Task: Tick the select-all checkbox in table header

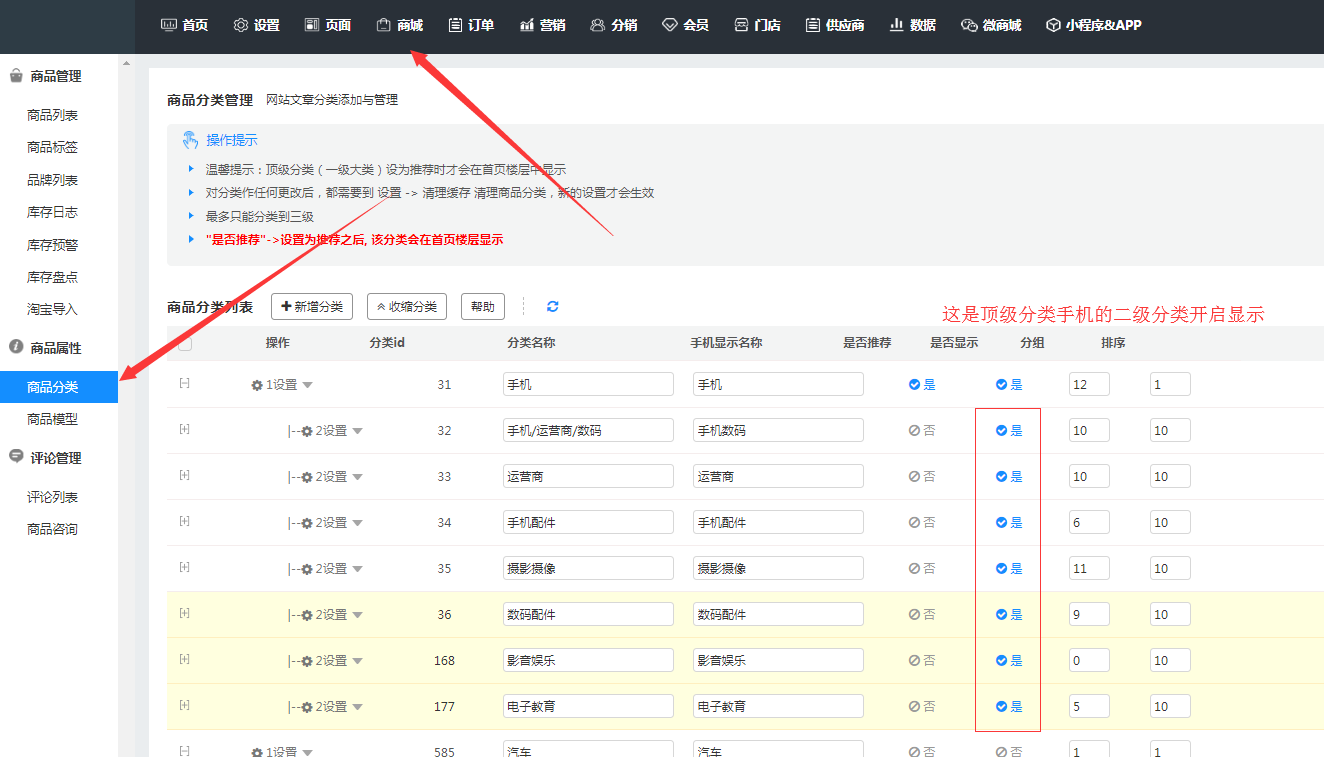Action: (184, 343)
